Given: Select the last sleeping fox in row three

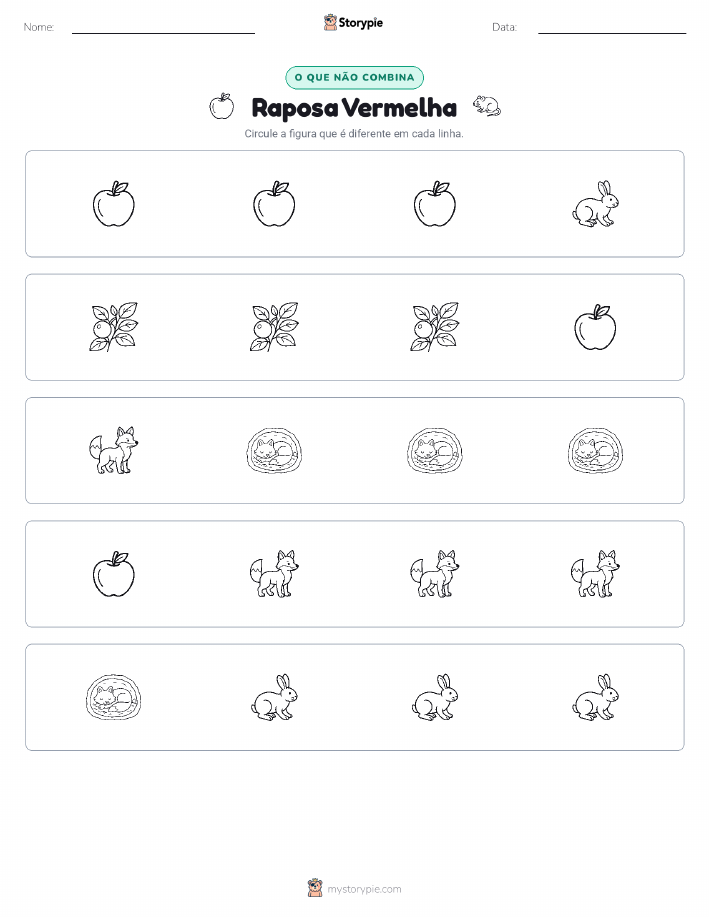Looking at the screenshot, I should coord(595,450).
